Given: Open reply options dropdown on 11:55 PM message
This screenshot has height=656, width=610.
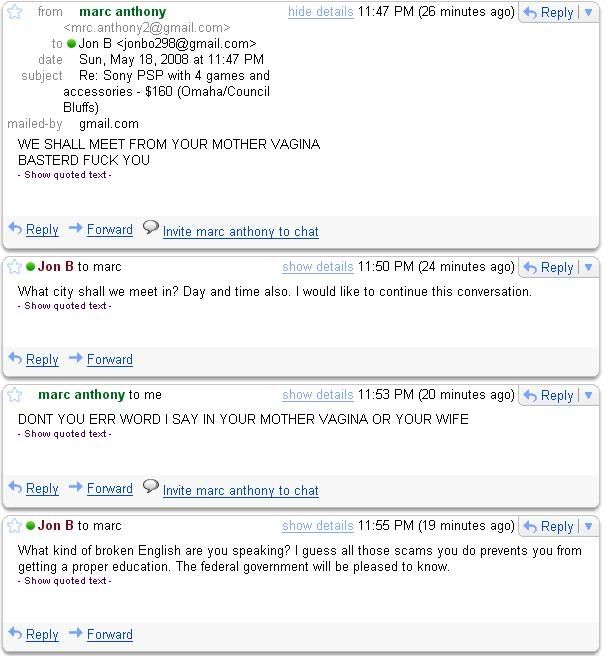Looking at the screenshot, I should pos(588,526).
